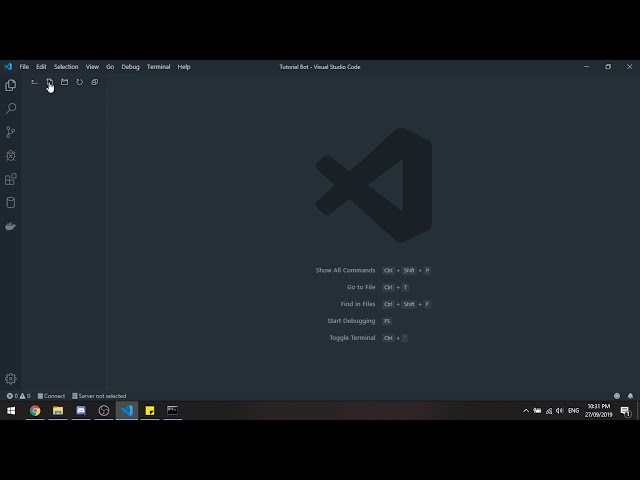Open the Selection menu
Viewport: 640px width, 480px height.
[x=66, y=67]
